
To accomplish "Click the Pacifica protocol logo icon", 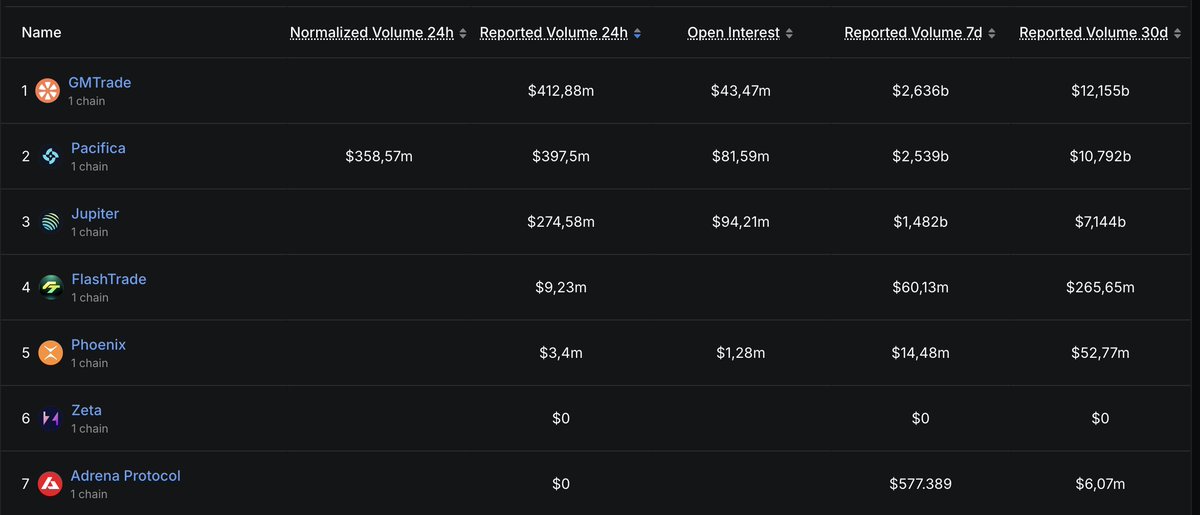I will (51, 156).
